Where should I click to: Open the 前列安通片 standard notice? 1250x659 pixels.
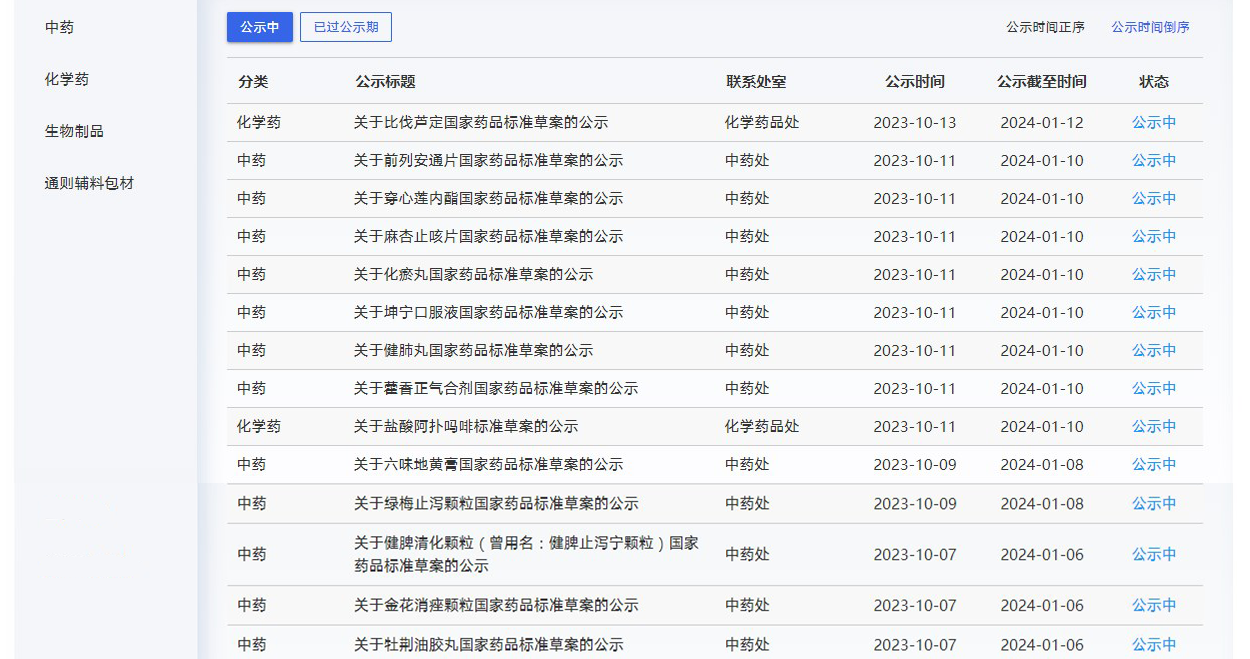[487, 161]
